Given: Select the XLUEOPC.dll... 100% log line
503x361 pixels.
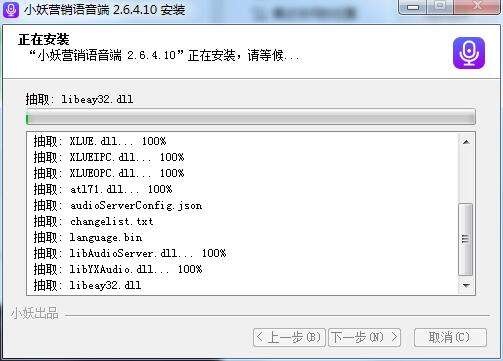Looking at the screenshot, I should coord(109,173).
